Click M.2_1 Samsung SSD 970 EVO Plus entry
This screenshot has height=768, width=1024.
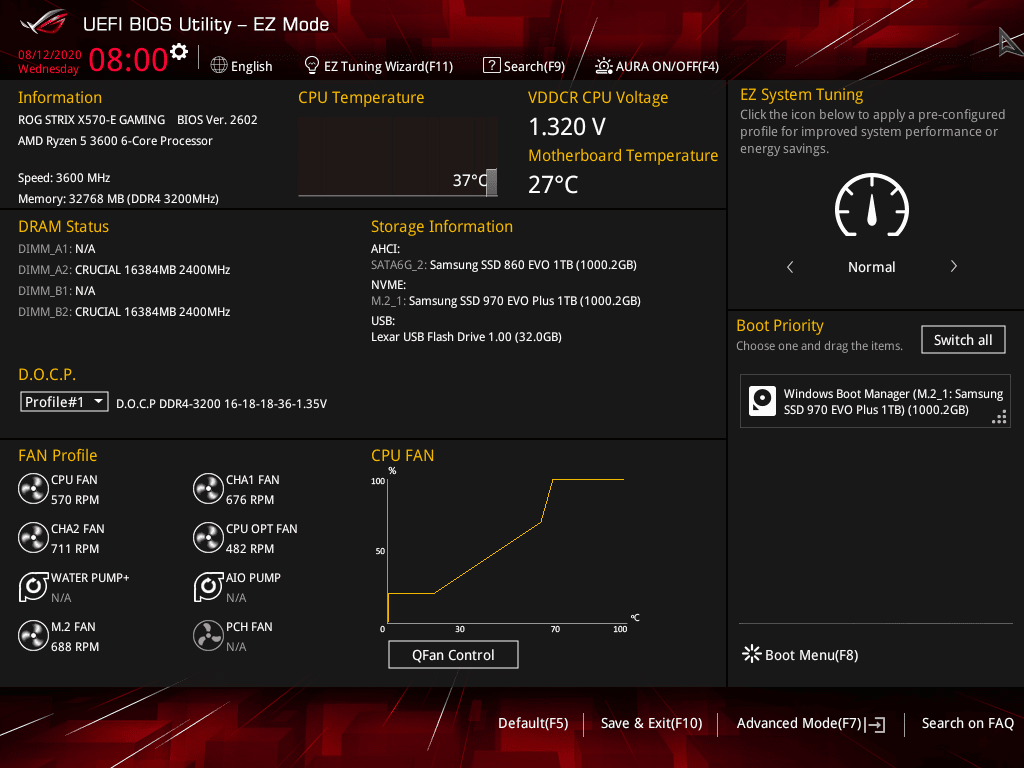505,300
